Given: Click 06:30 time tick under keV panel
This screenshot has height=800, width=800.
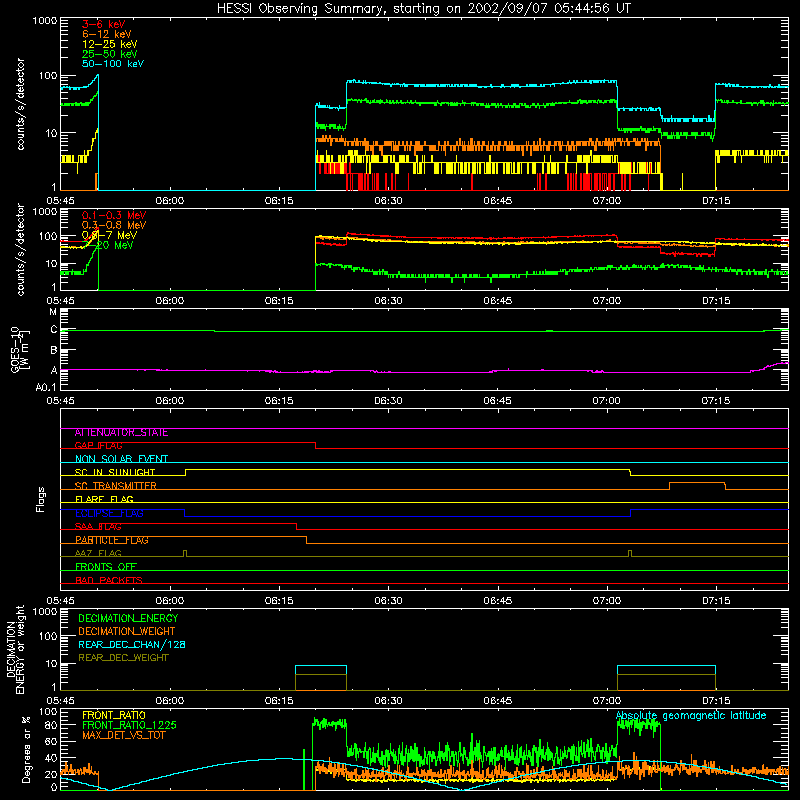Looking at the screenshot, I should pos(388,201).
